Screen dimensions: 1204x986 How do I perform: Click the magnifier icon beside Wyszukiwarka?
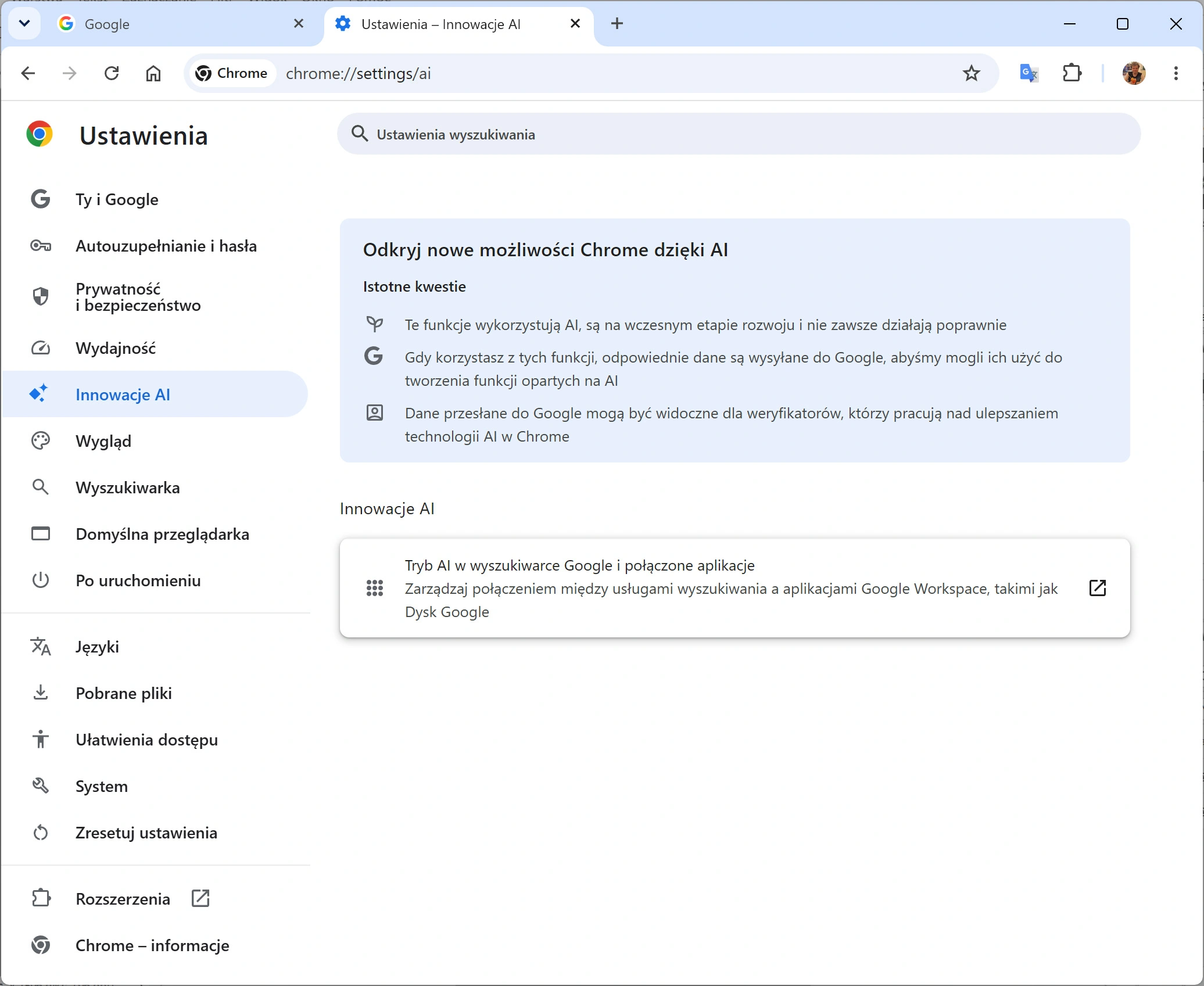(40, 487)
